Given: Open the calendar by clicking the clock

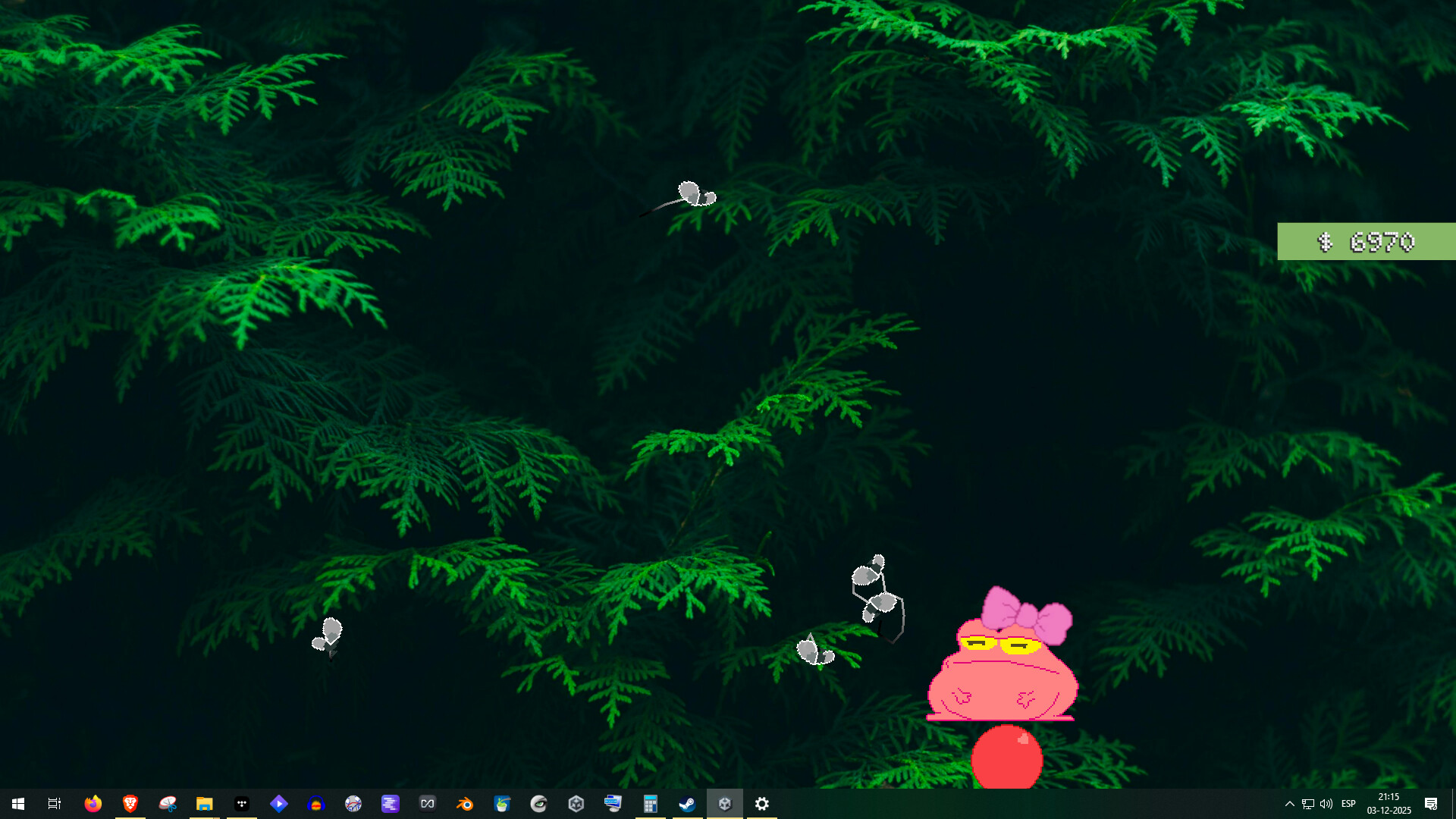Looking at the screenshot, I should coord(1389,804).
